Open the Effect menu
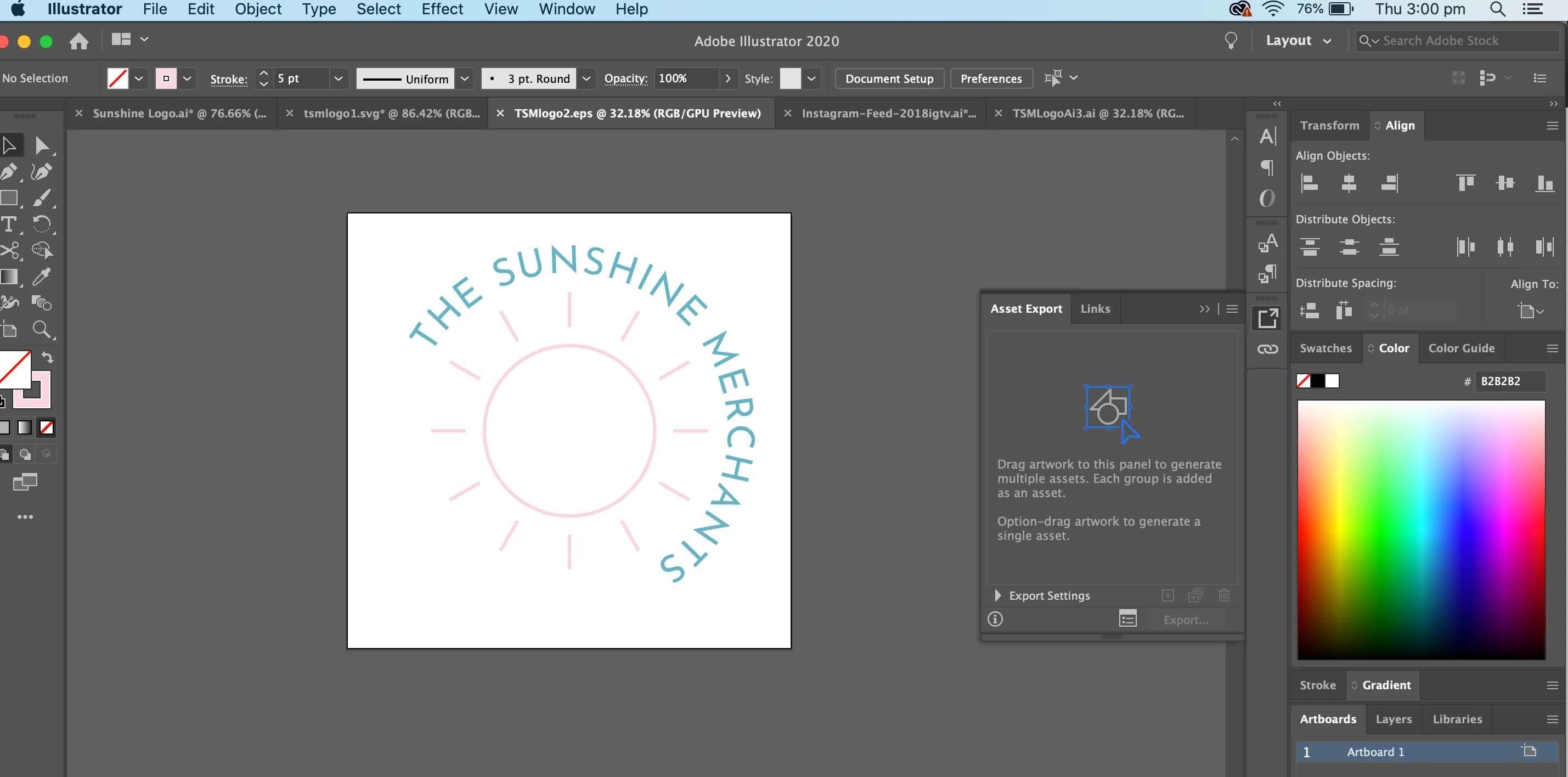The height and width of the screenshot is (777, 1568). [x=442, y=9]
